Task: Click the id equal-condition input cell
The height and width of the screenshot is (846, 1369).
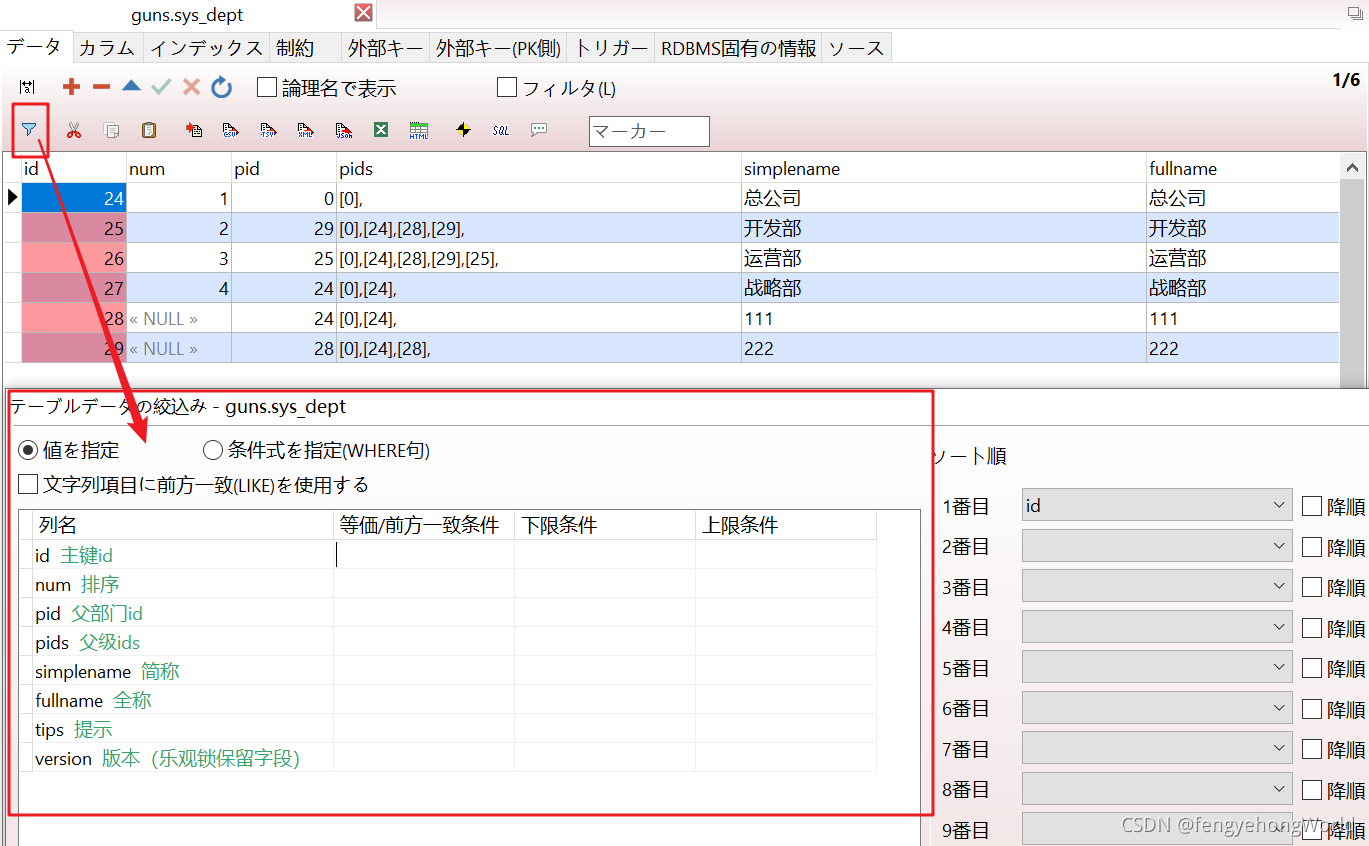Action: click(424, 555)
